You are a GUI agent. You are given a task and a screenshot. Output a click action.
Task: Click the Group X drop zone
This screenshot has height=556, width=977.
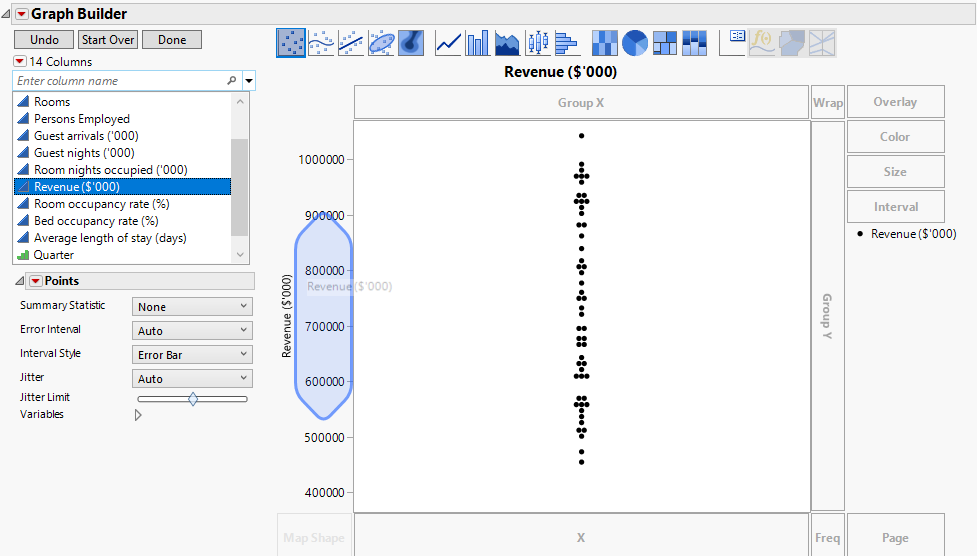coord(581,102)
